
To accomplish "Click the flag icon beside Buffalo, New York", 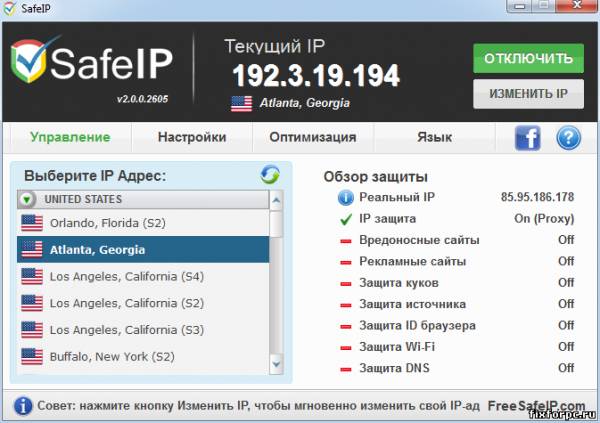I will click(32, 357).
